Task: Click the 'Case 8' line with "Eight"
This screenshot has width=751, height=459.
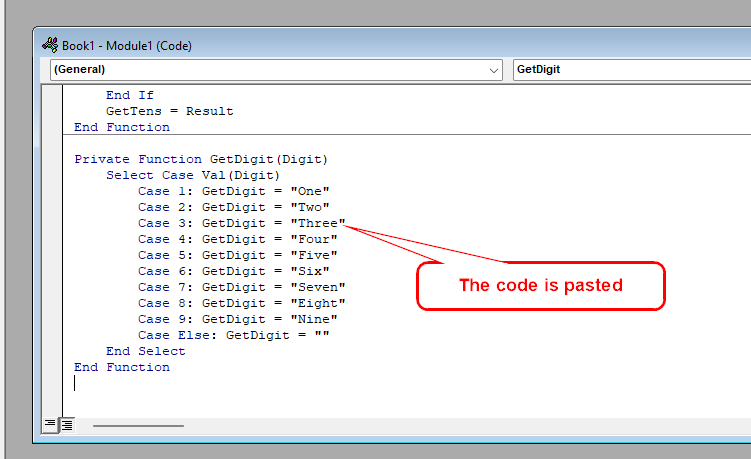Action: [x=242, y=303]
